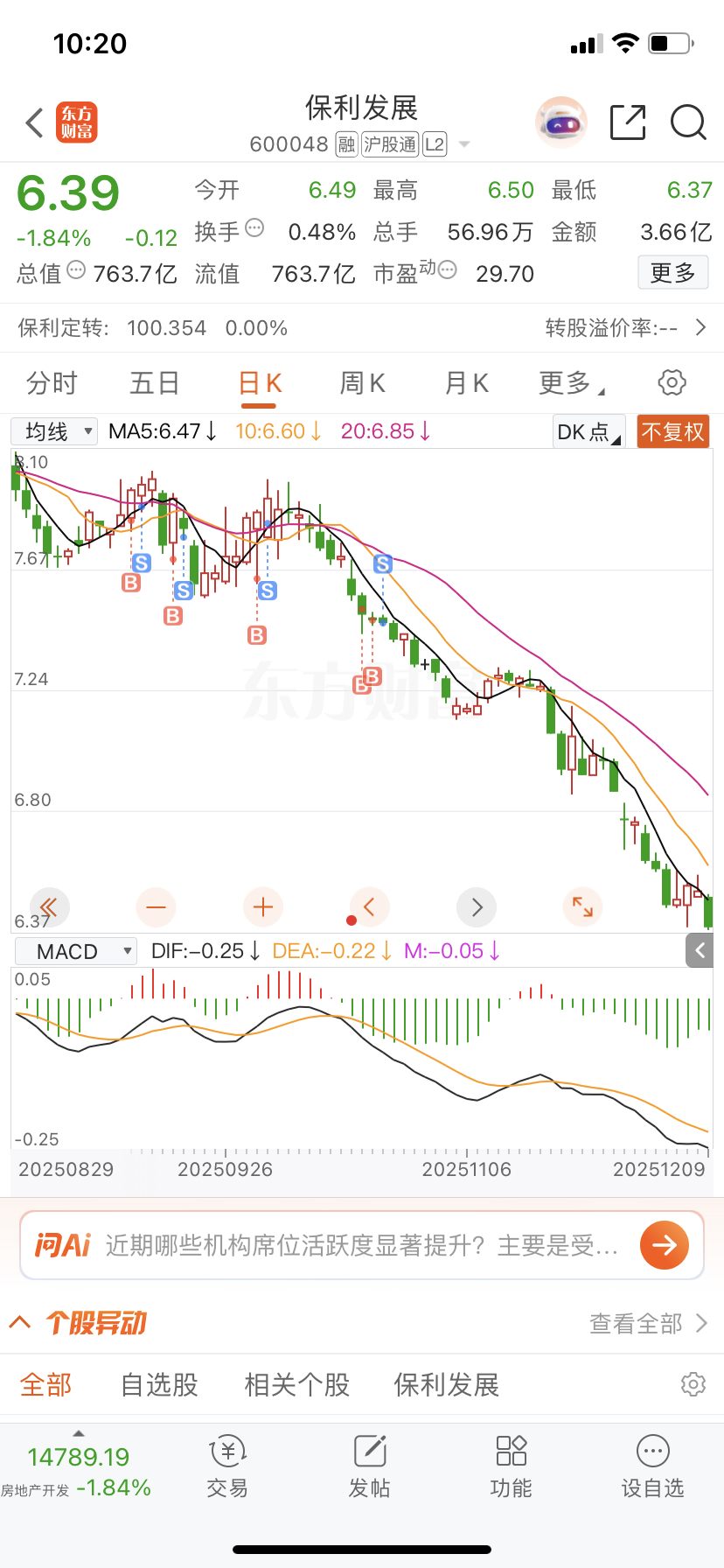Open the DK点 dropdown
This screenshot has height=1568, width=724.
[x=589, y=431]
